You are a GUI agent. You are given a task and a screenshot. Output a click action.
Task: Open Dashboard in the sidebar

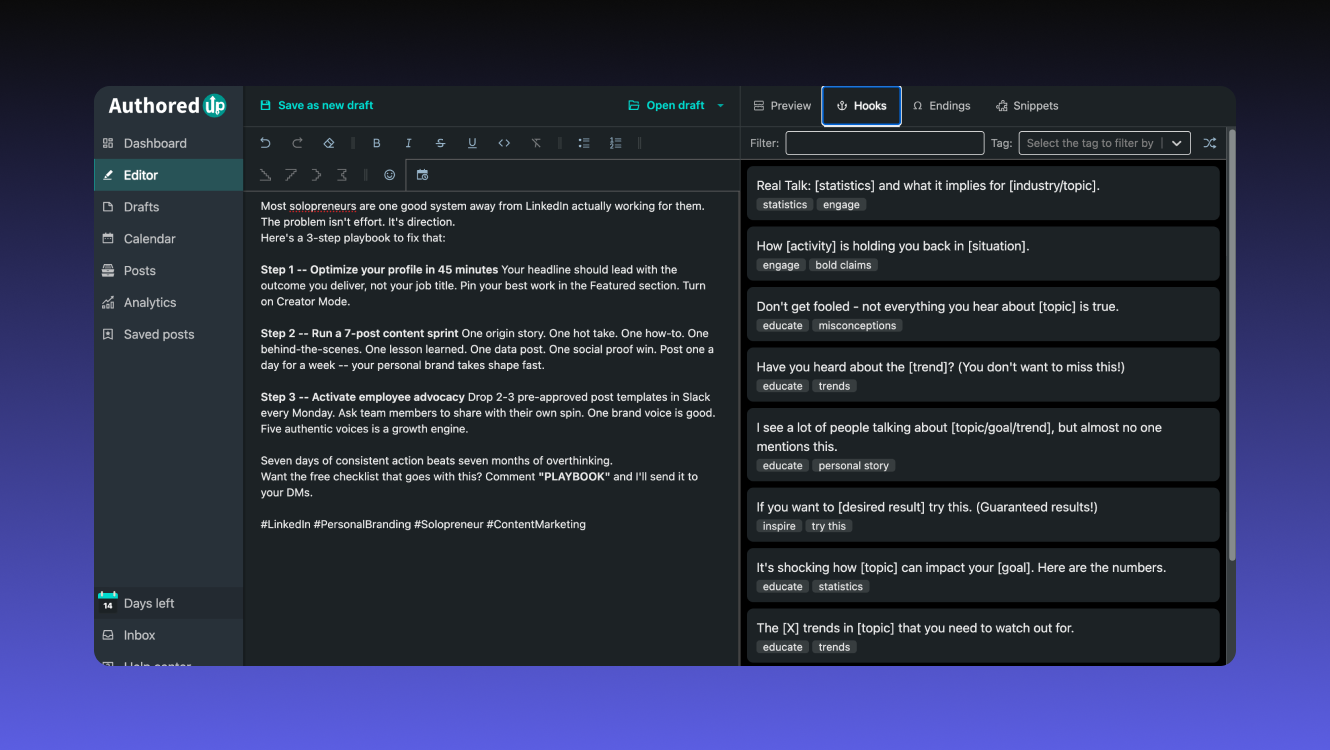point(168,143)
